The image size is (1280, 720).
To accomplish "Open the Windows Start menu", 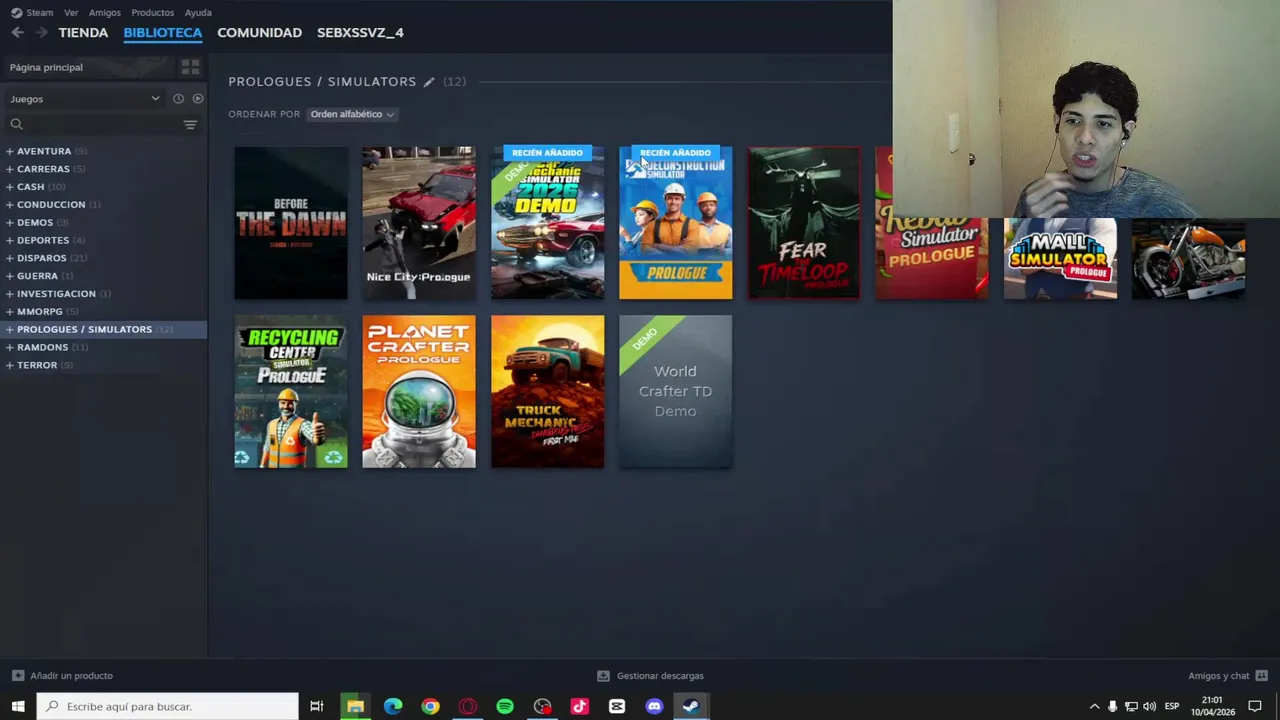I will [18, 706].
